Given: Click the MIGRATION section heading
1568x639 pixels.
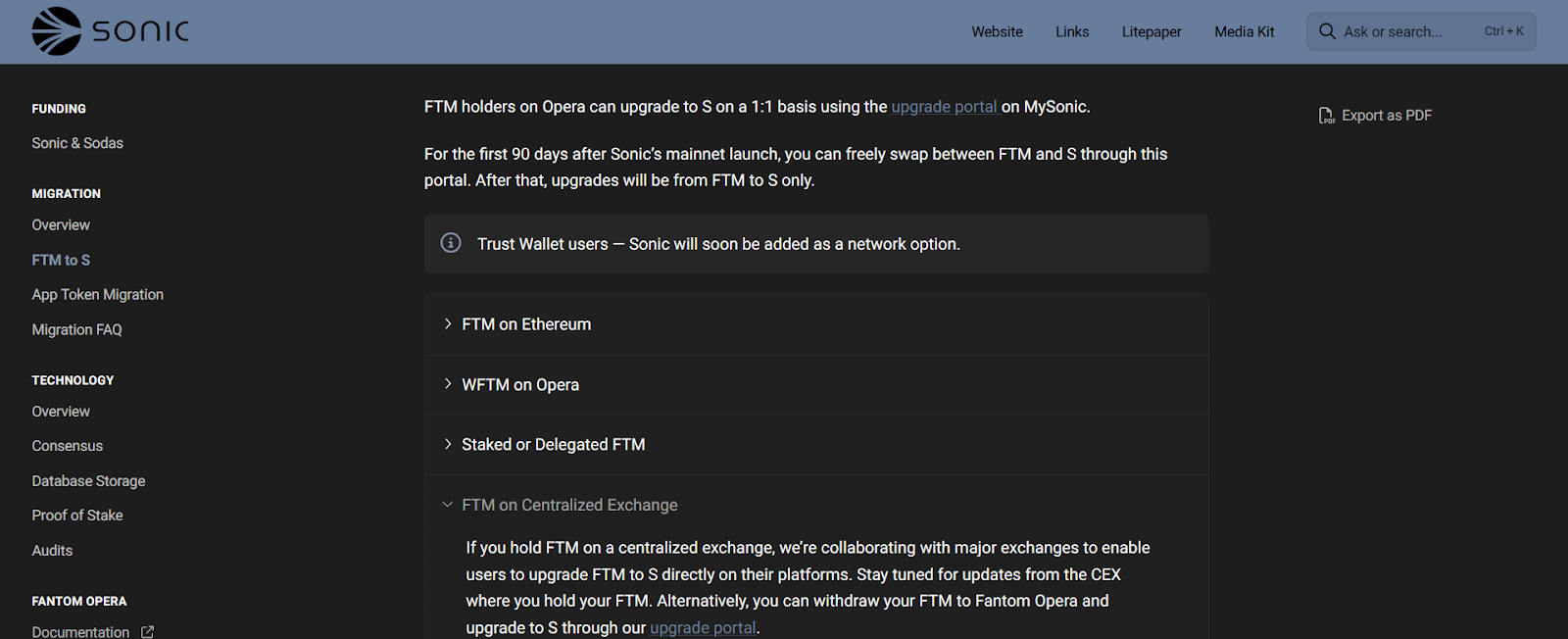Looking at the screenshot, I should point(66,194).
